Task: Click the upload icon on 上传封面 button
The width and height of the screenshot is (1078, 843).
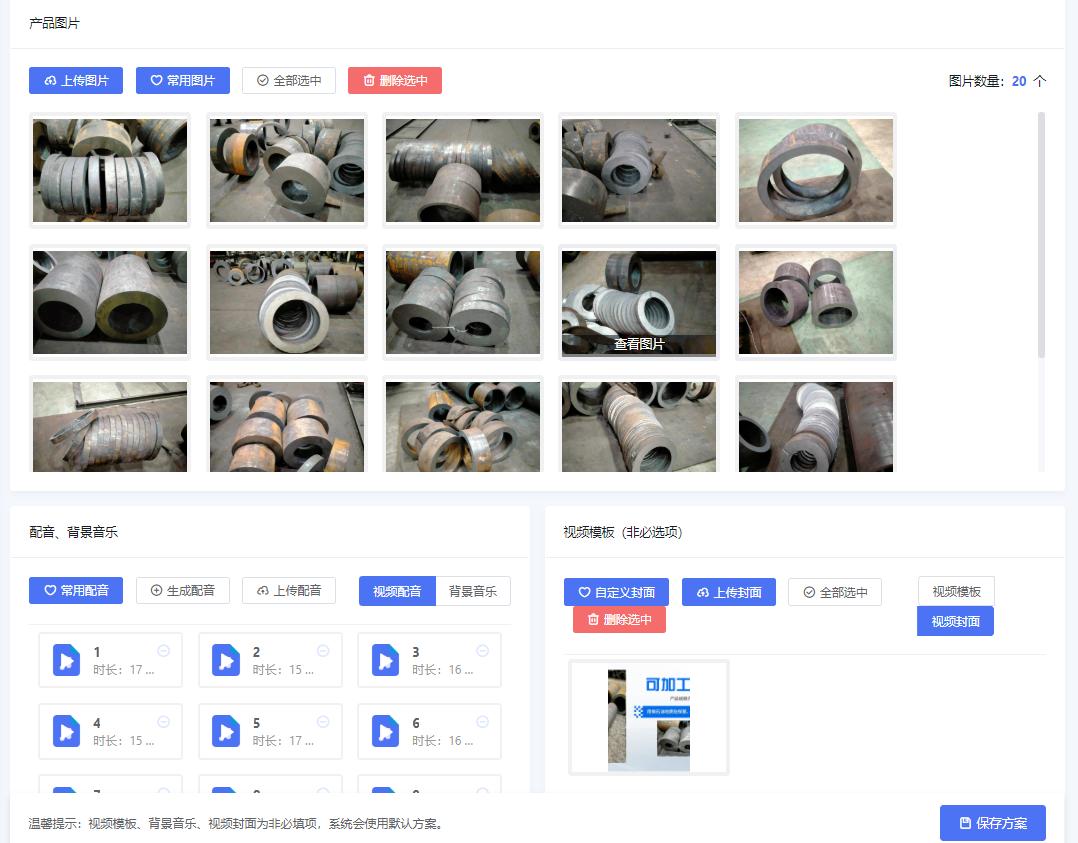Action: tap(703, 591)
